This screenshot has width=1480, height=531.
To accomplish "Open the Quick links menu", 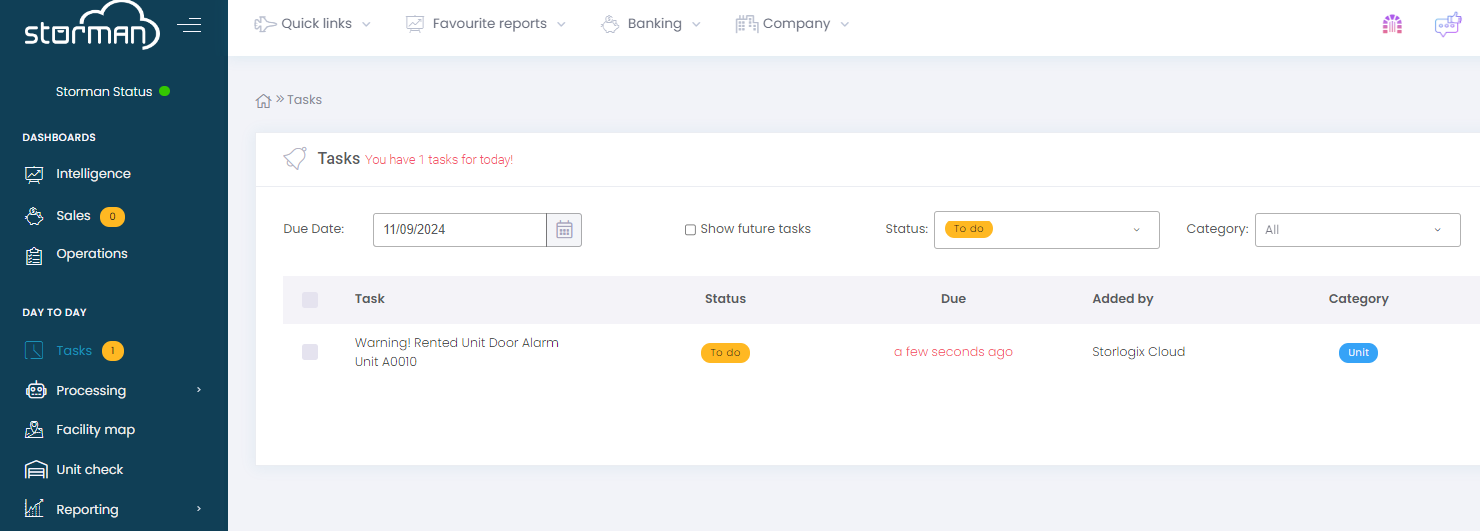I will tap(312, 24).
